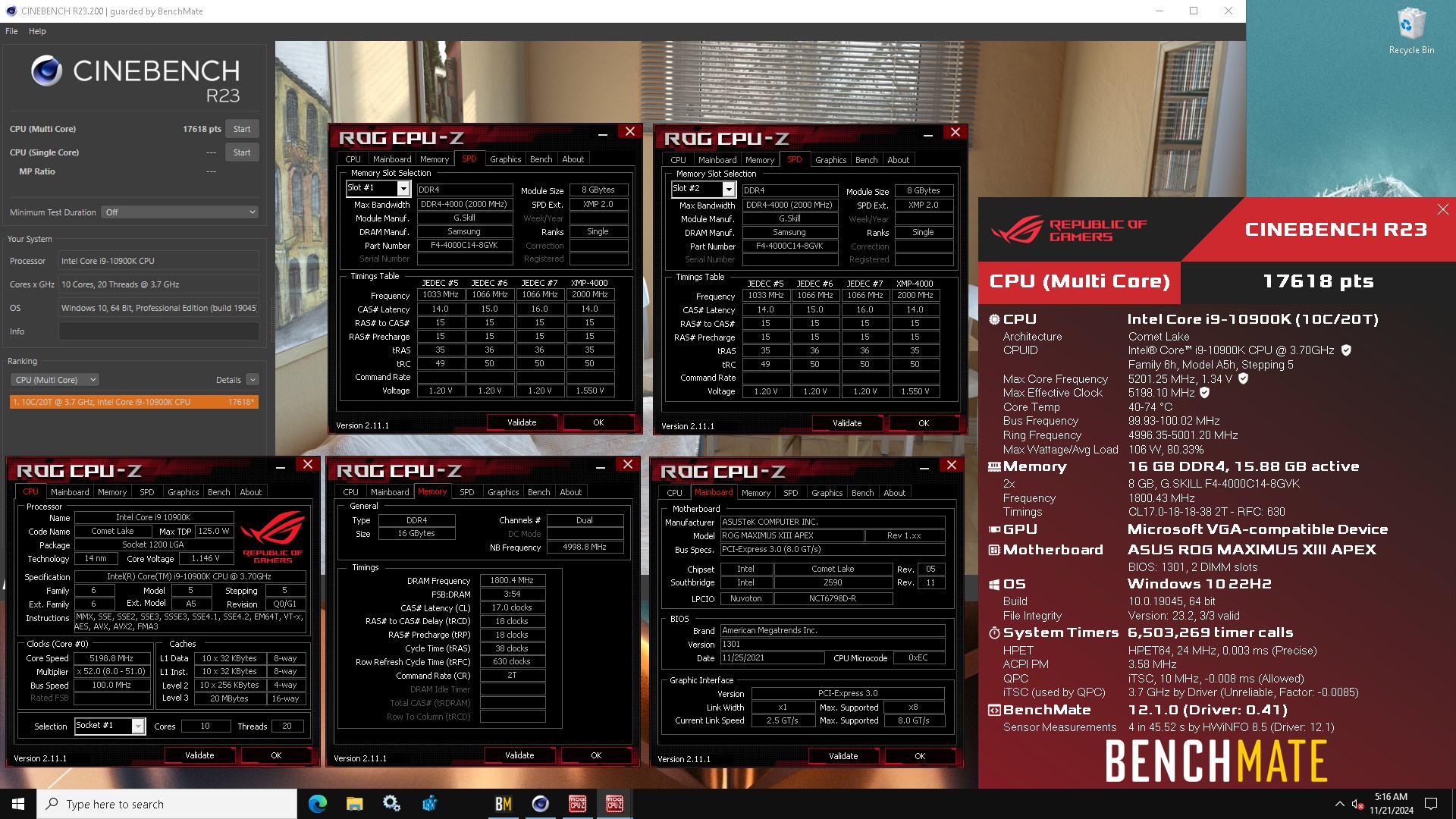Image resolution: width=1456 pixels, height=819 pixels.
Task: Open the Ranking CPU (Multi Core) dropdown
Action: (55, 380)
